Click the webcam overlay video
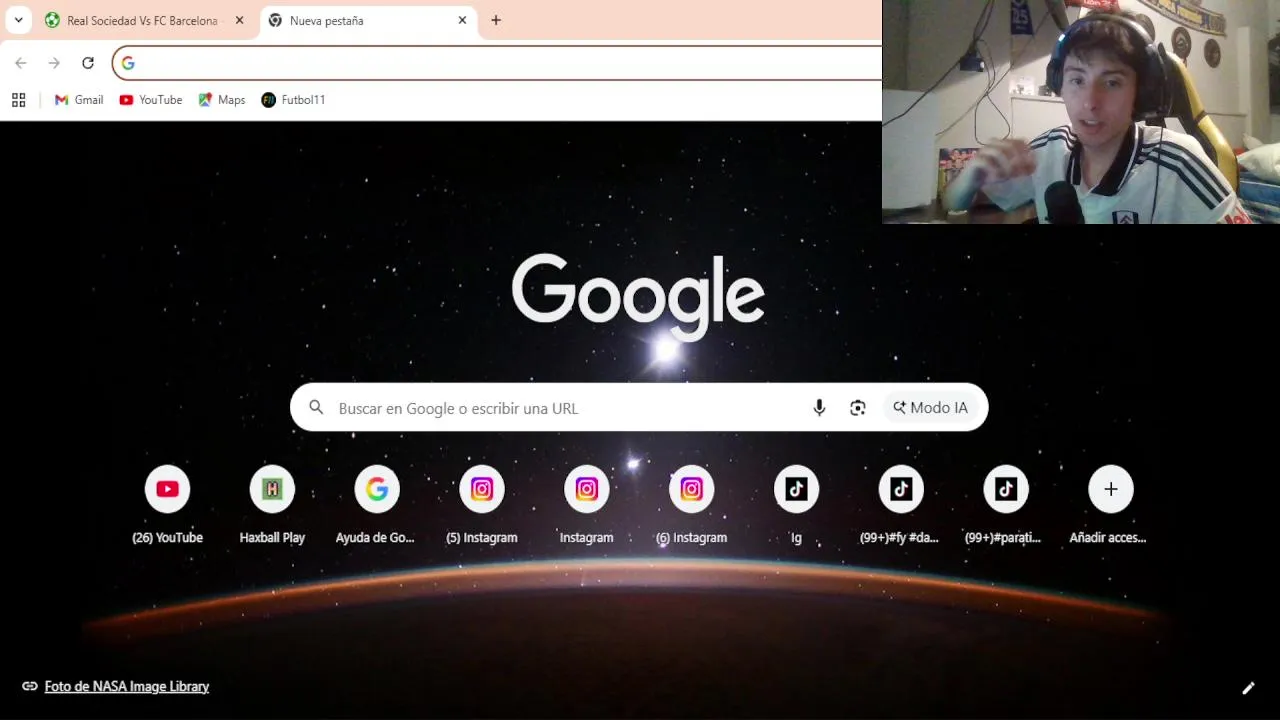 [x=1081, y=112]
